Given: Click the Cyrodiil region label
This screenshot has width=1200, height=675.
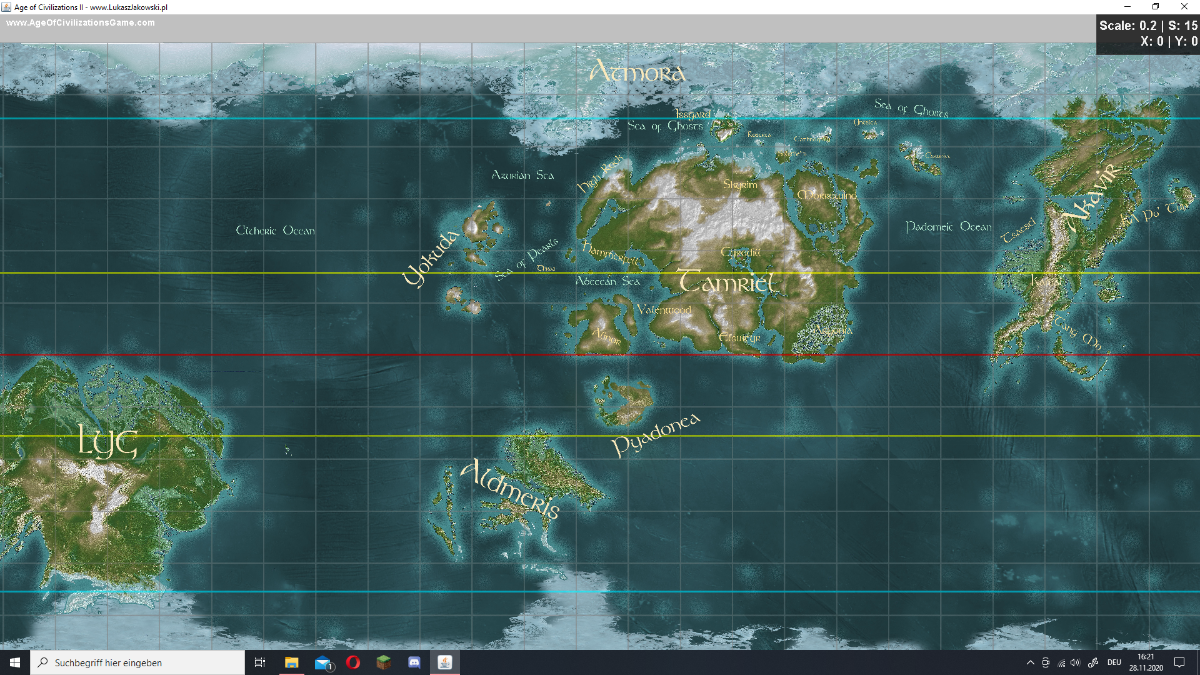Looking at the screenshot, I should tap(740, 252).
